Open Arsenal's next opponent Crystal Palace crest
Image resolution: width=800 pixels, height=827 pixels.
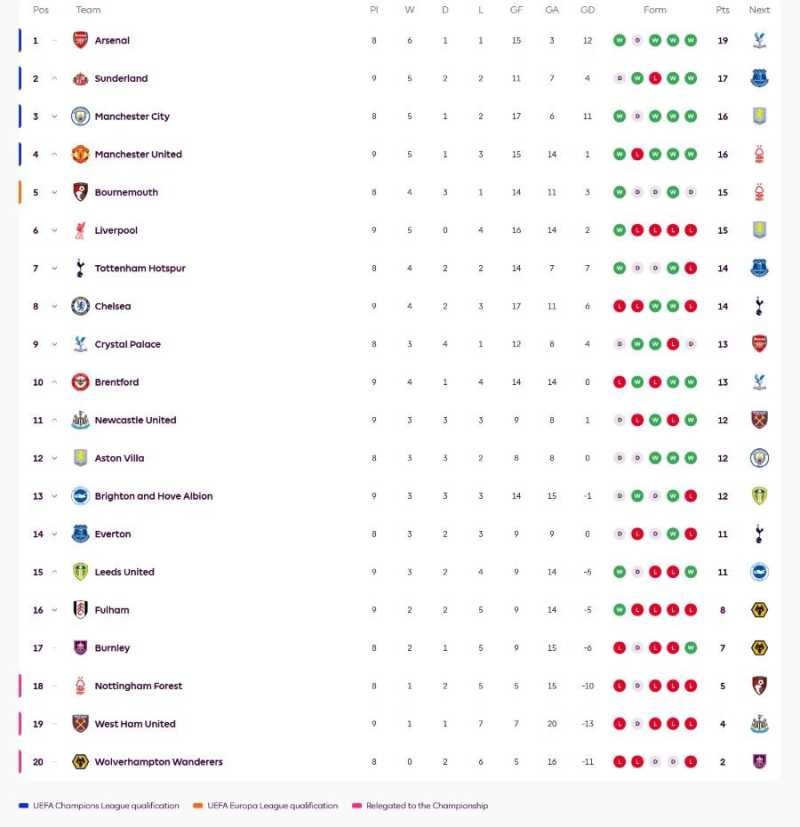[x=759, y=40]
